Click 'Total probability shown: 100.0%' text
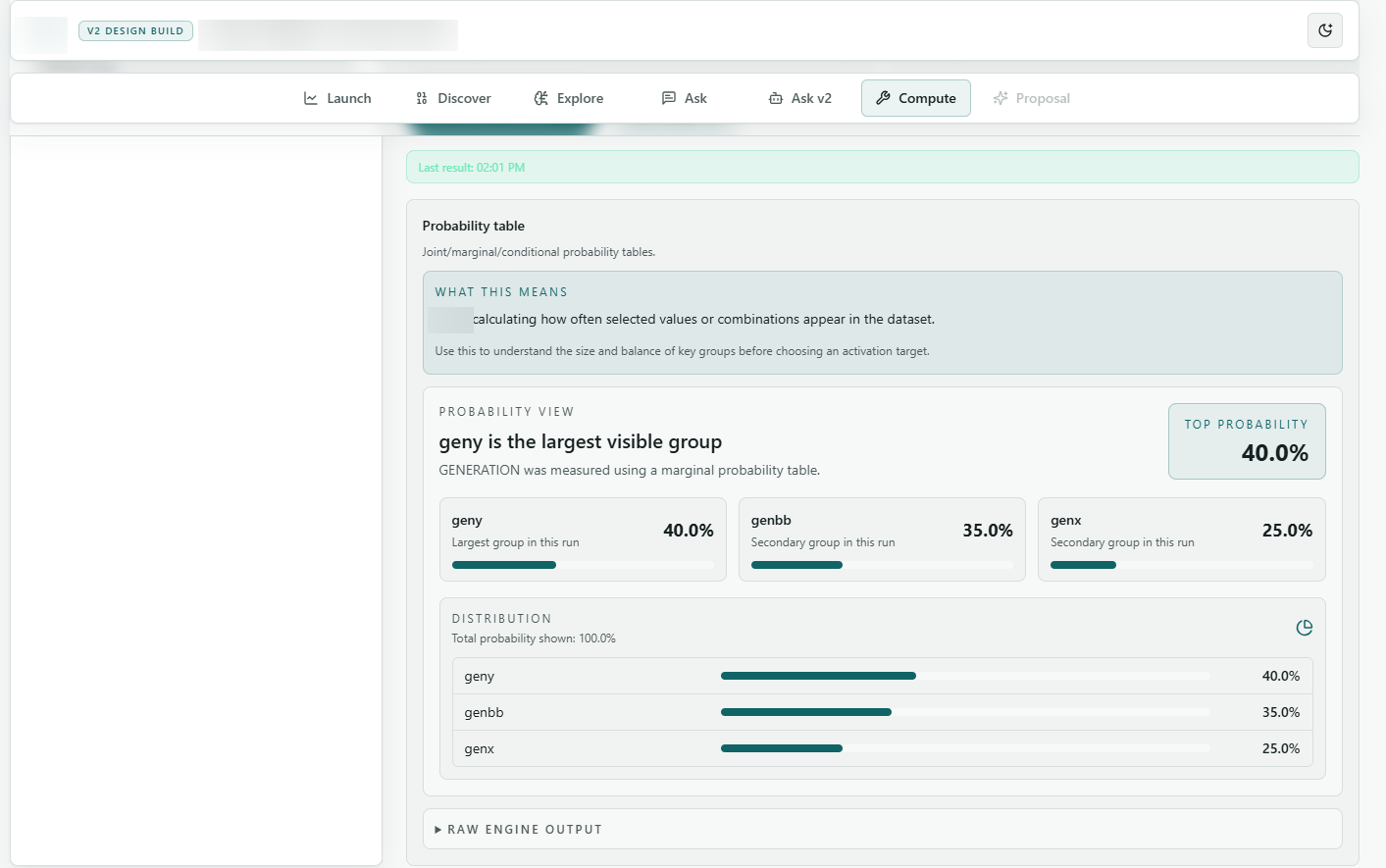Screen dimensions: 1386x868 click(534, 638)
